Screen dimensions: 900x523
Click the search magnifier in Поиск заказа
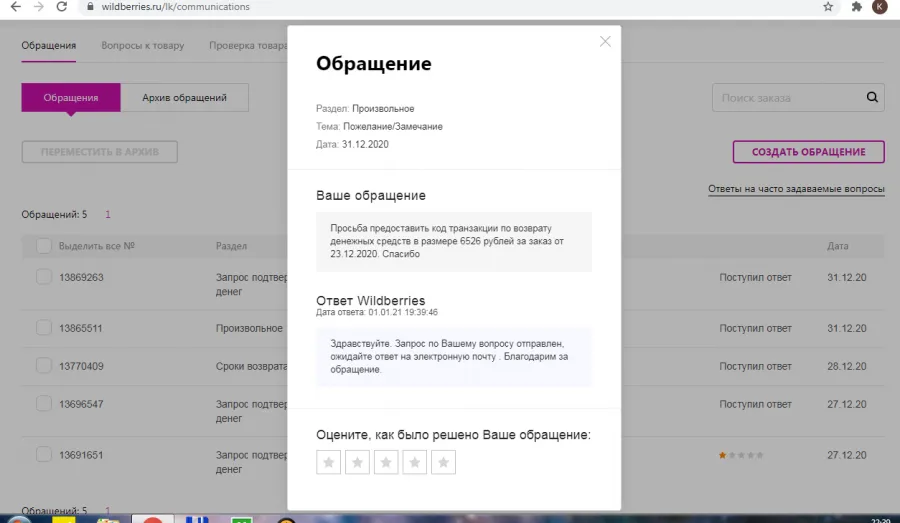[x=872, y=97]
